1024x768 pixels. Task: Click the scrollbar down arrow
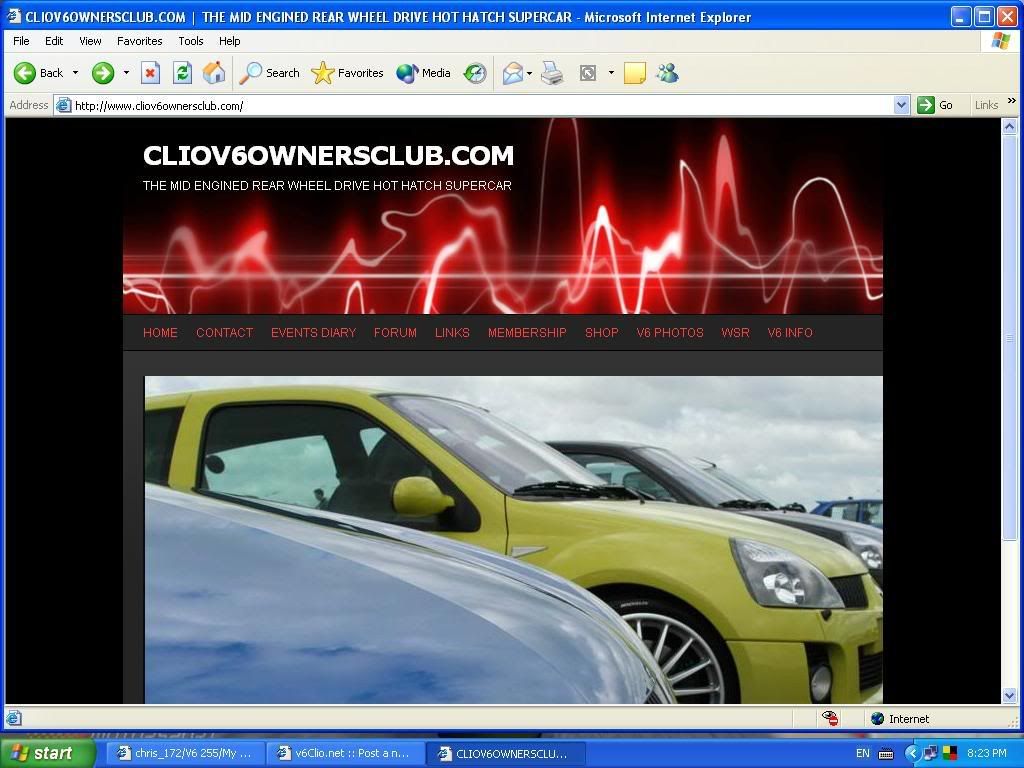coord(1010,696)
